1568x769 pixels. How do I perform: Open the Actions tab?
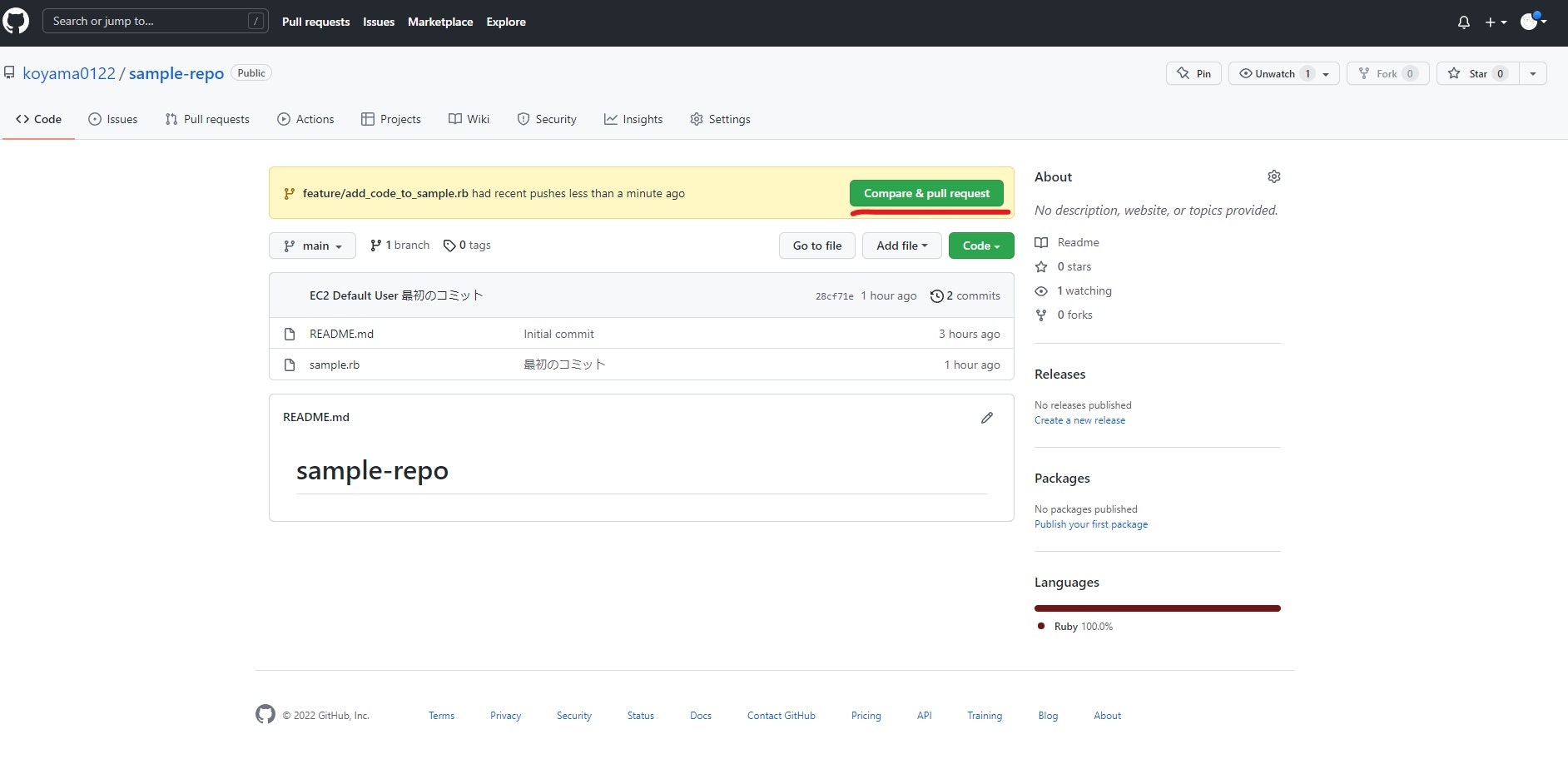click(305, 119)
